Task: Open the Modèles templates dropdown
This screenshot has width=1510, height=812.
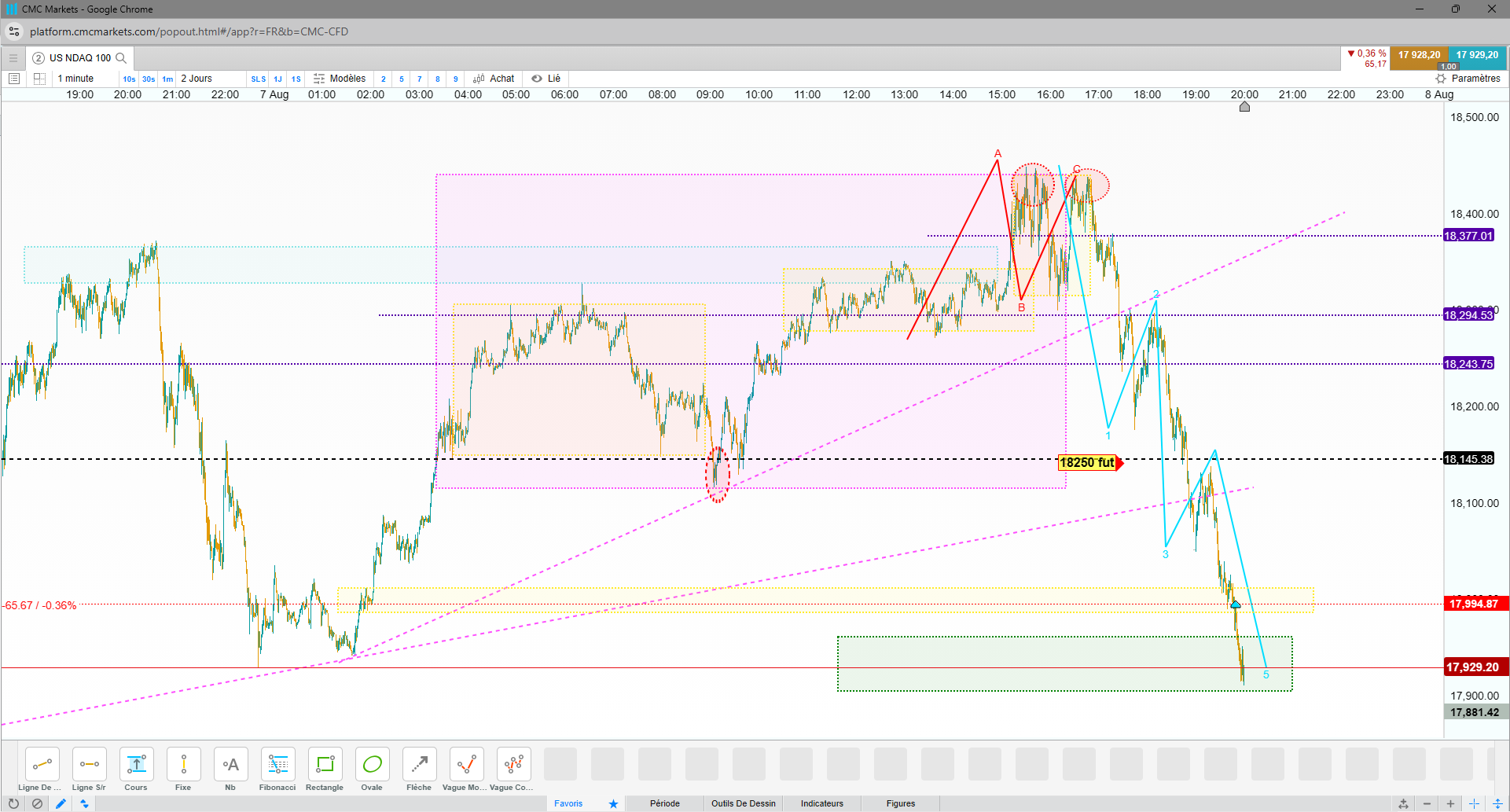Action: click(x=340, y=79)
